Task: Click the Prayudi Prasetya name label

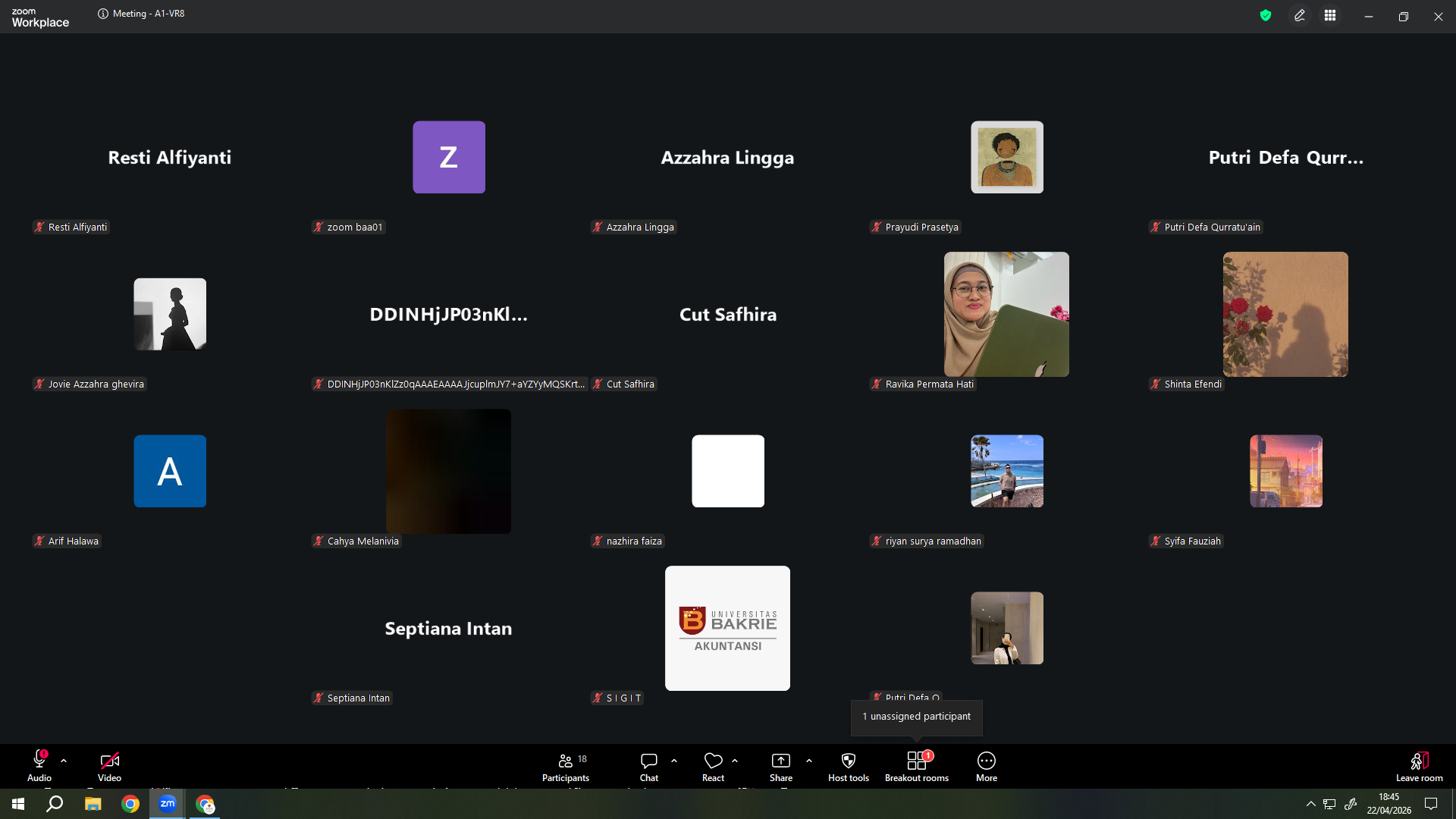Action: tap(915, 227)
